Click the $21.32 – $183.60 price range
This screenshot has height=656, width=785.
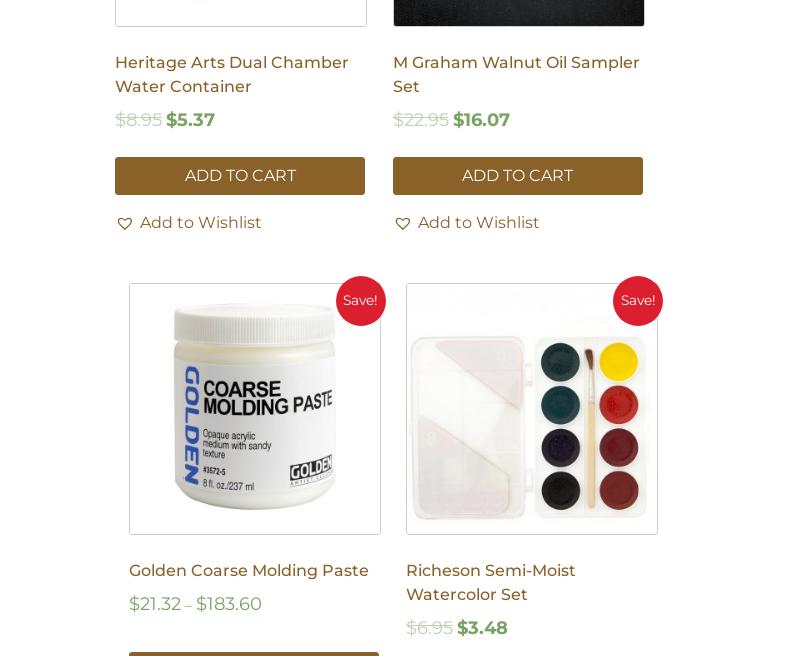(x=195, y=604)
